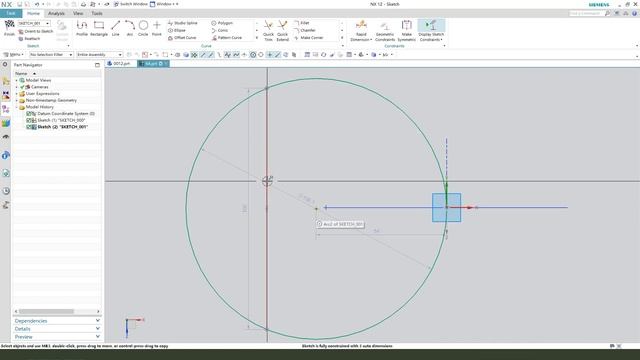The height and width of the screenshot is (360, 640).
Task: Click Switch Window in quick access bar
Action: tap(130, 4)
